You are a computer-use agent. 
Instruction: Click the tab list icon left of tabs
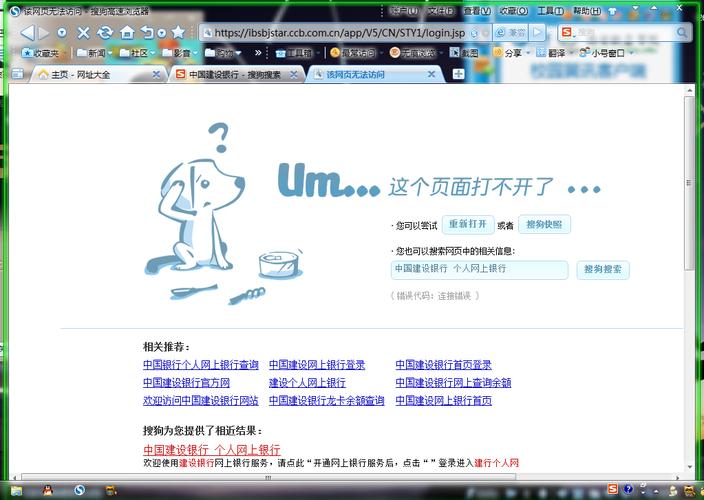click(18, 74)
